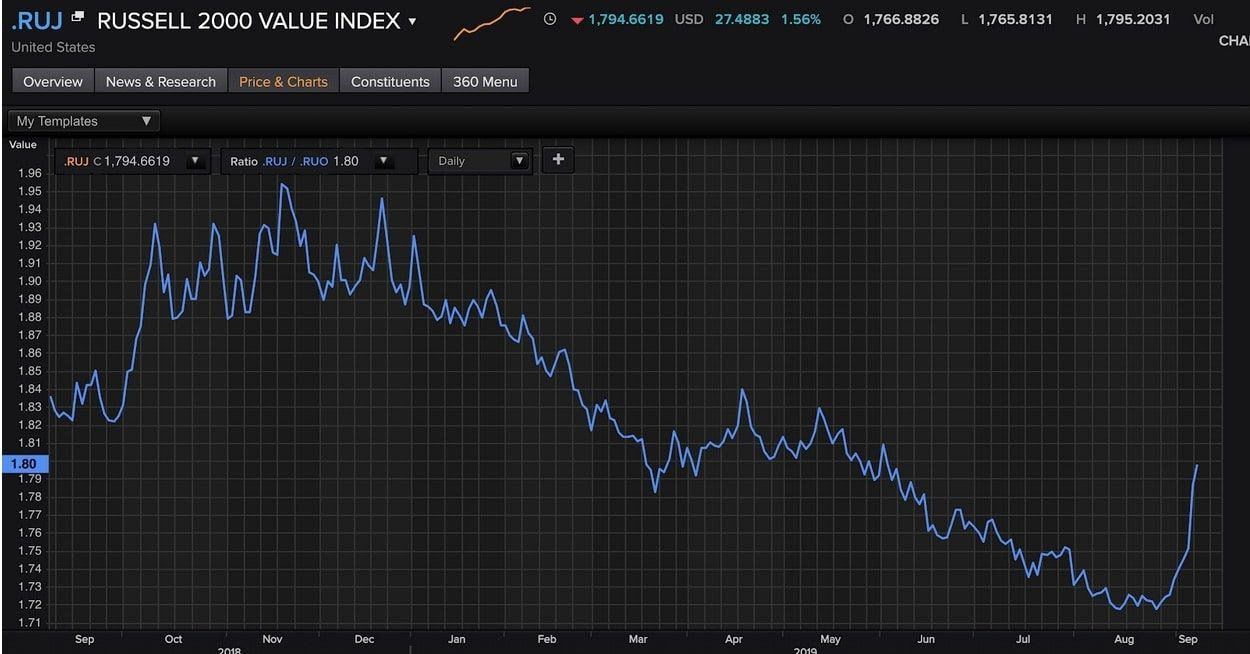This screenshot has height=654, width=1250.
Task: Open the Constituents tab
Action: coord(390,81)
